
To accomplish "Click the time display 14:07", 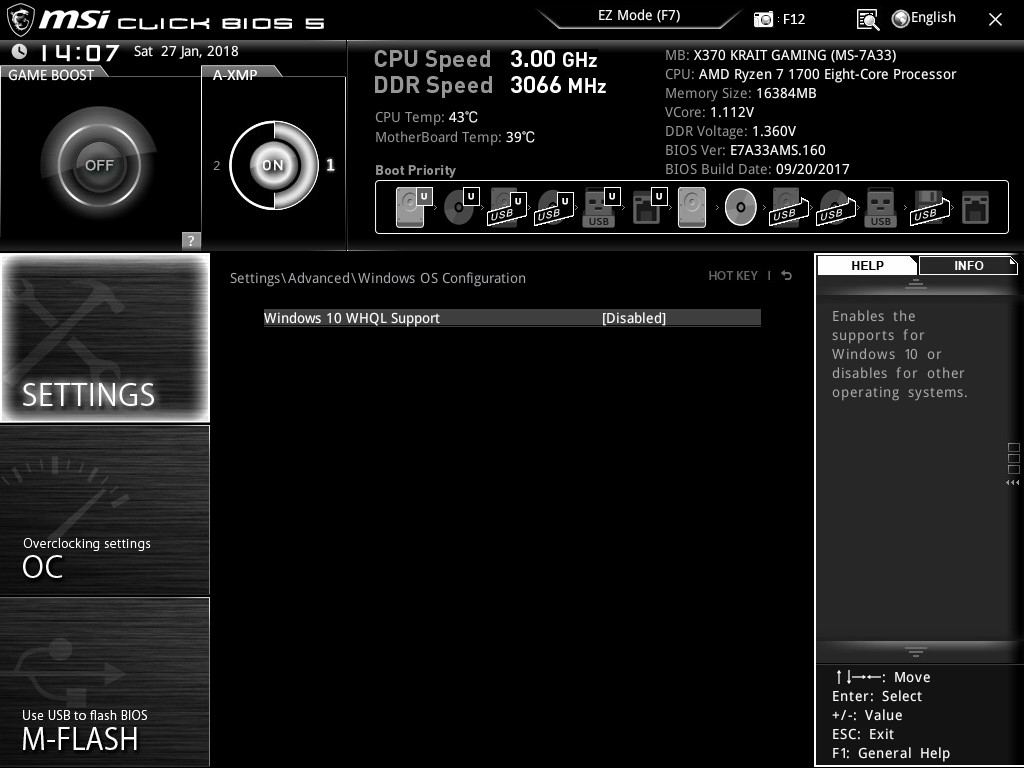I will 79,52.
